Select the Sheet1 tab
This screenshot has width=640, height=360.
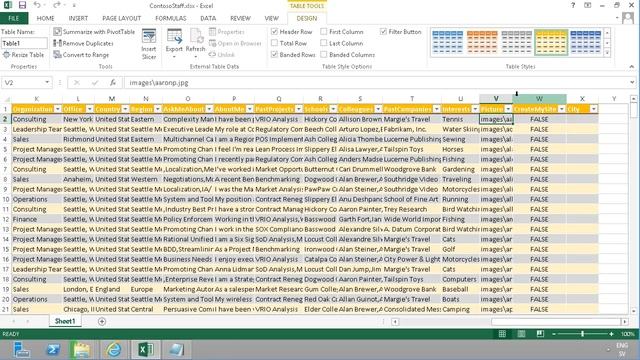[65, 321]
